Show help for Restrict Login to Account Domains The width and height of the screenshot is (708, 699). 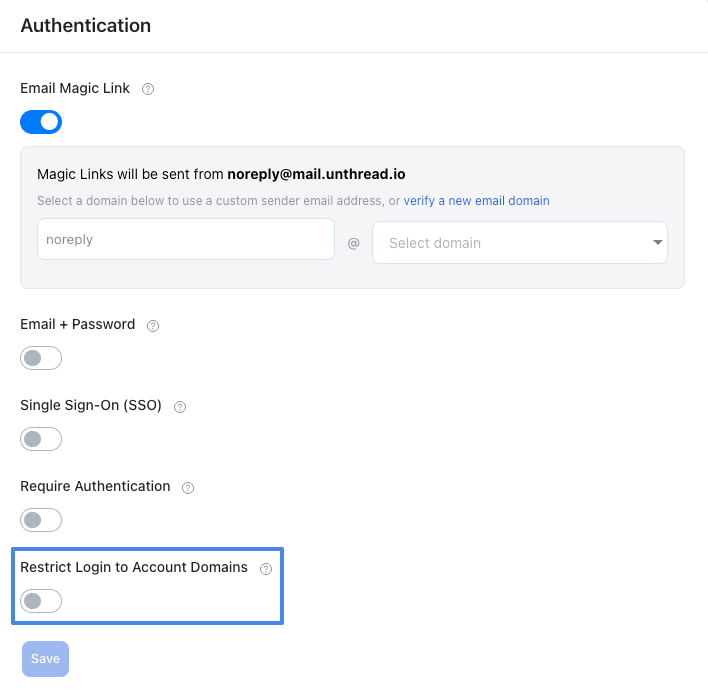point(265,569)
